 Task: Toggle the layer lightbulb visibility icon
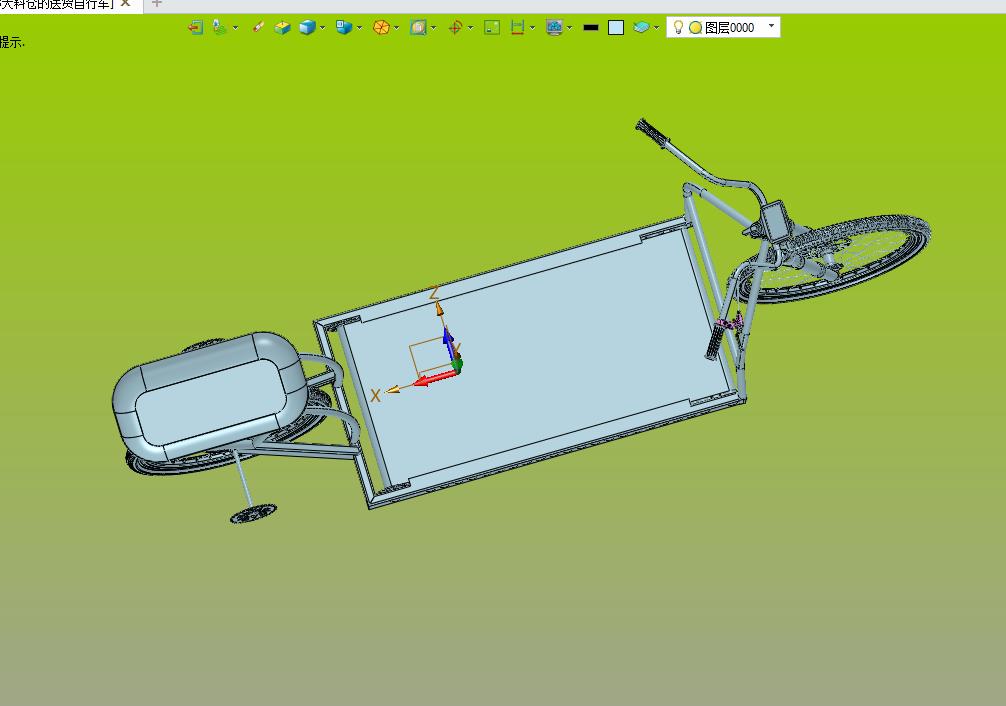tap(678, 28)
